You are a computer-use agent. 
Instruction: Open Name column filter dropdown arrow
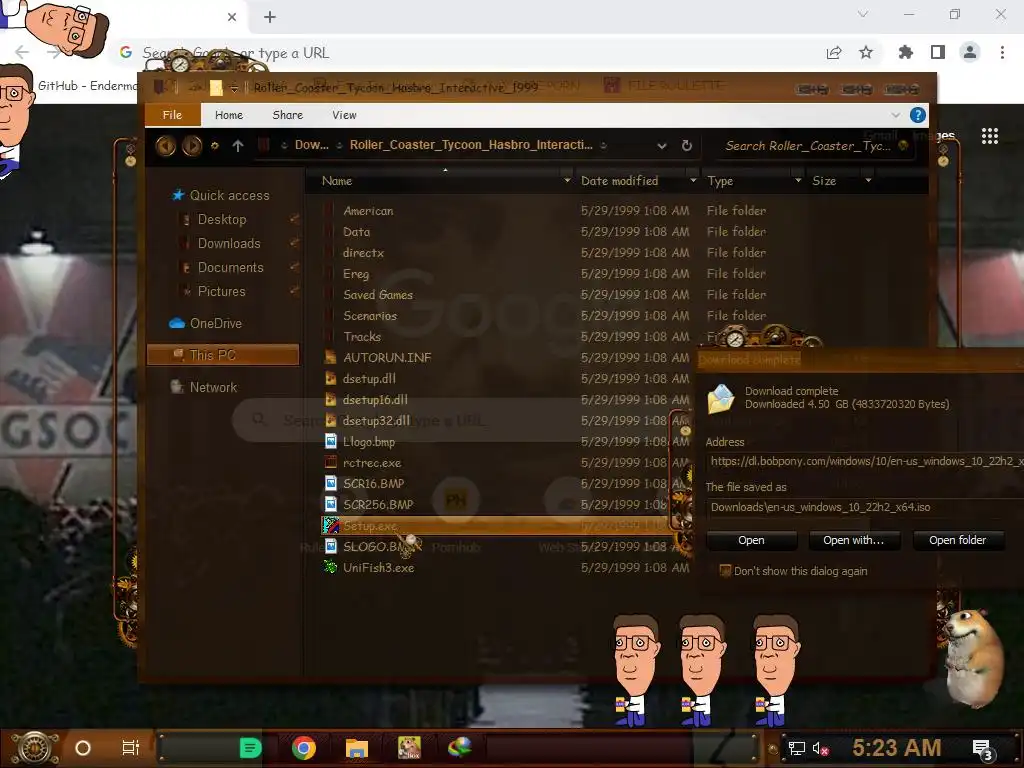click(x=567, y=181)
